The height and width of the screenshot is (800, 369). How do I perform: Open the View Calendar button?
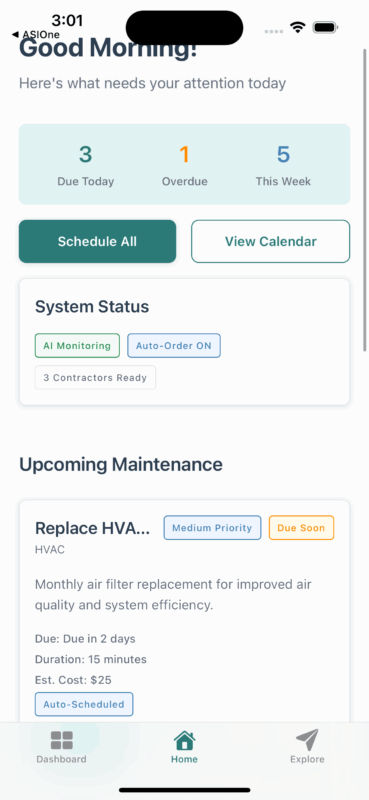tap(270, 241)
